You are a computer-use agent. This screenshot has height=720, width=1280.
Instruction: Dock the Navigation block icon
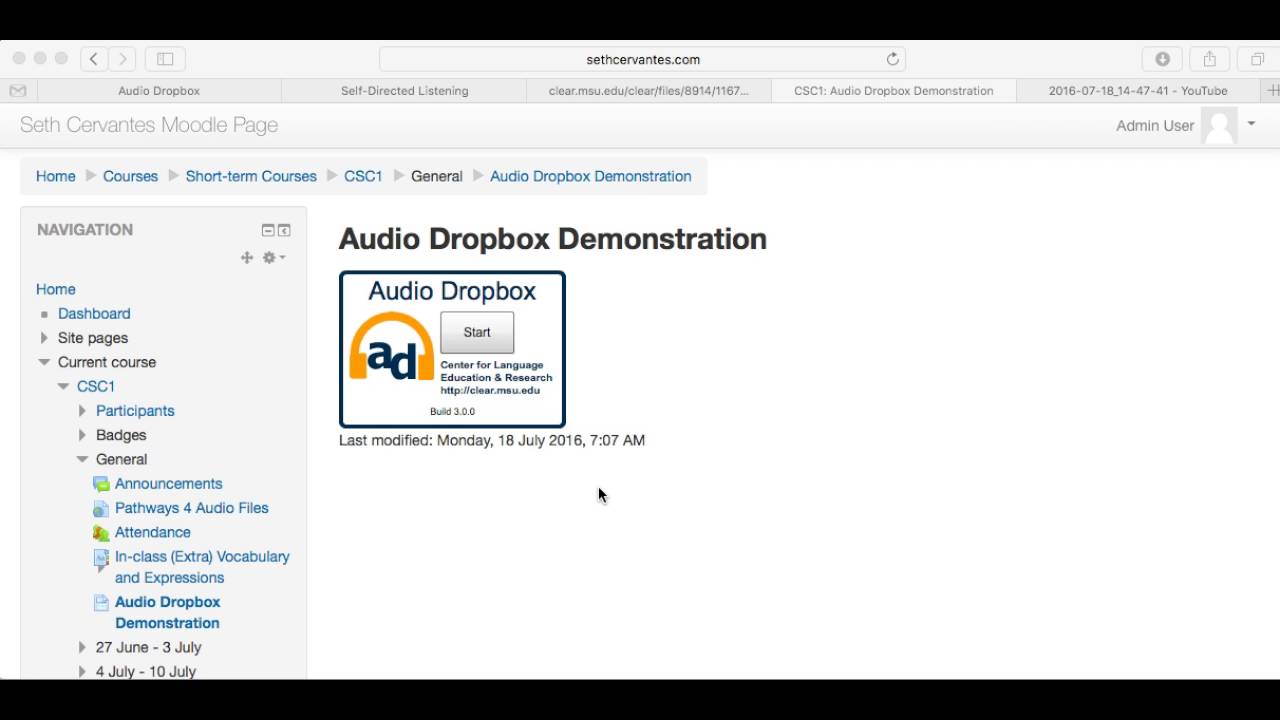(x=284, y=230)
